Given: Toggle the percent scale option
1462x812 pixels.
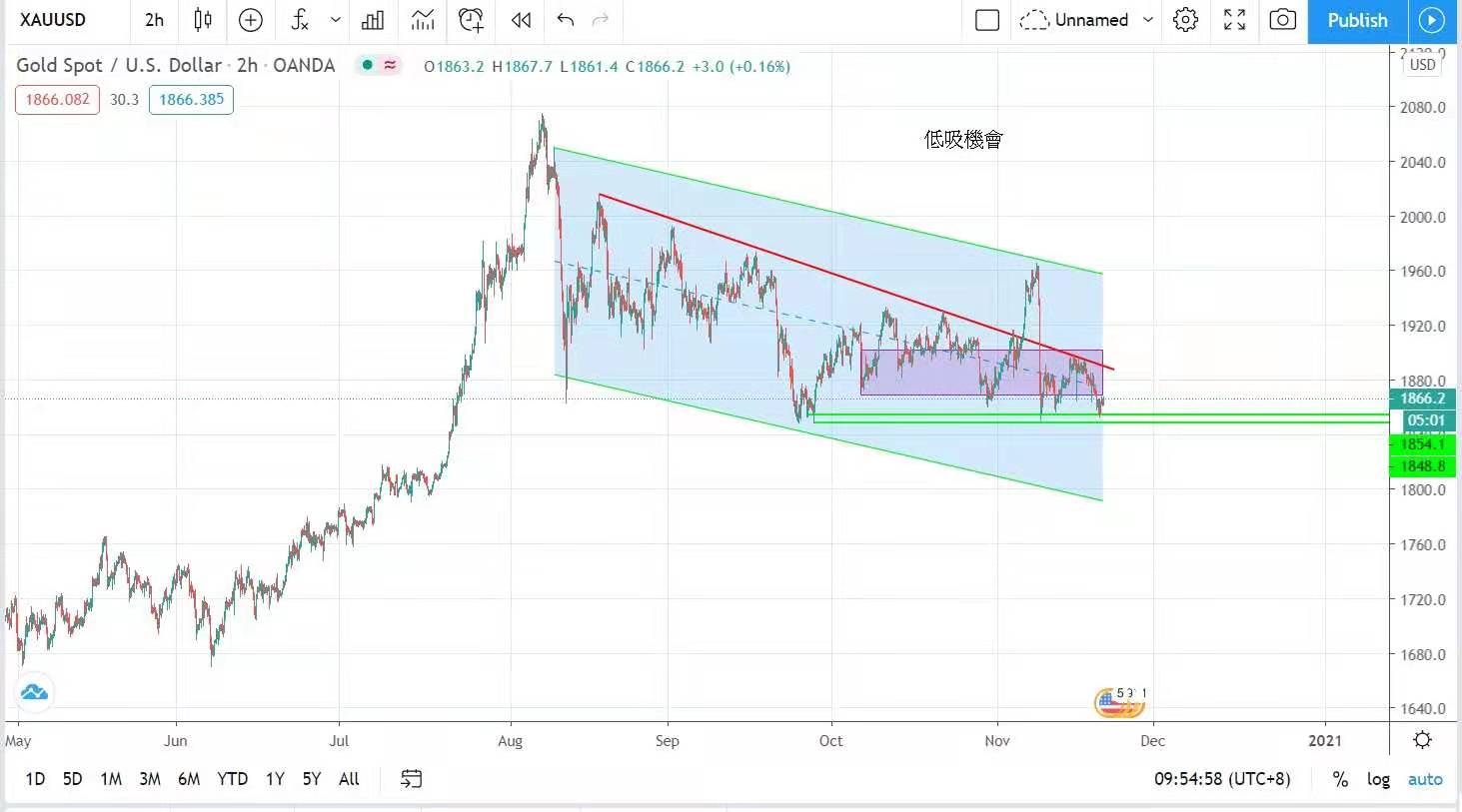Looking at the screenshot, I should pos(1340,779).
